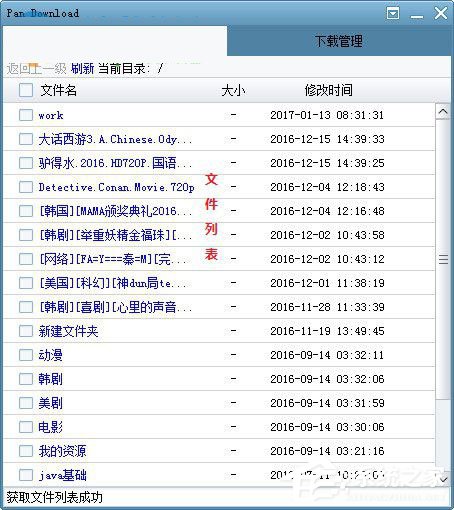Select timestamp 2016-12-04 12:18:43
This screenshot has height=510, width=454.
327,187
